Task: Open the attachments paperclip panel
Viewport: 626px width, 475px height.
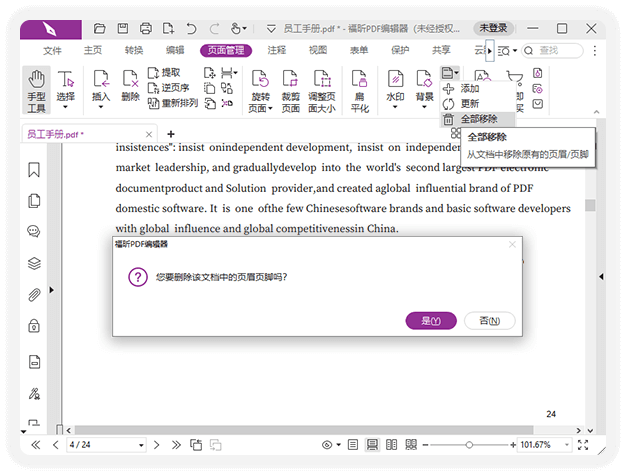Action: (34, 295)
